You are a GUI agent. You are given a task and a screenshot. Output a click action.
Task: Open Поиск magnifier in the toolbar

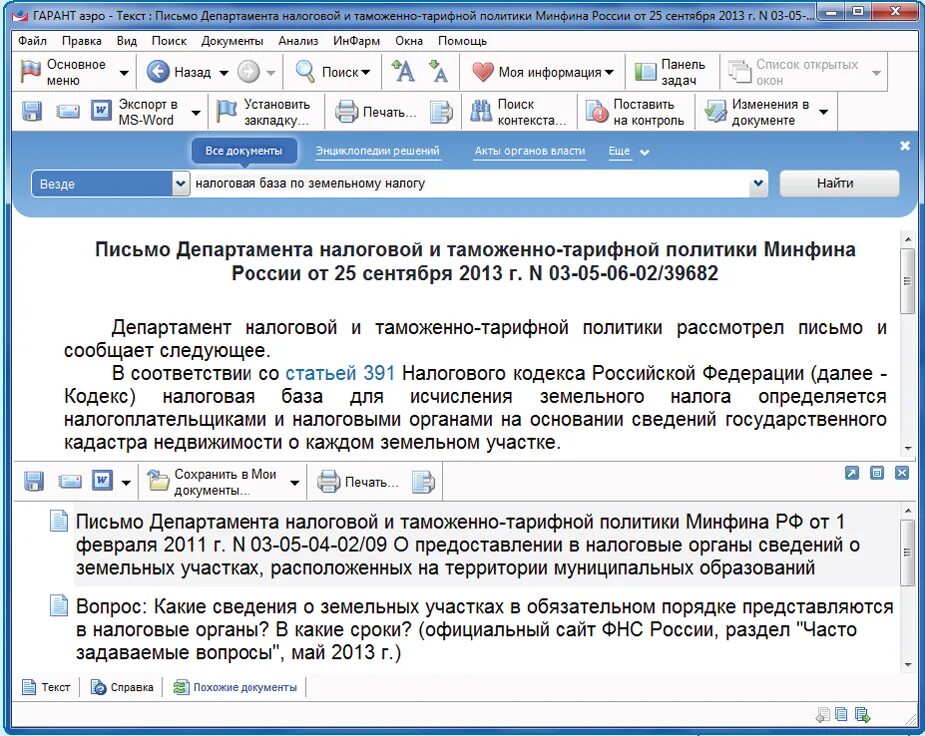[x=333, y=72]
